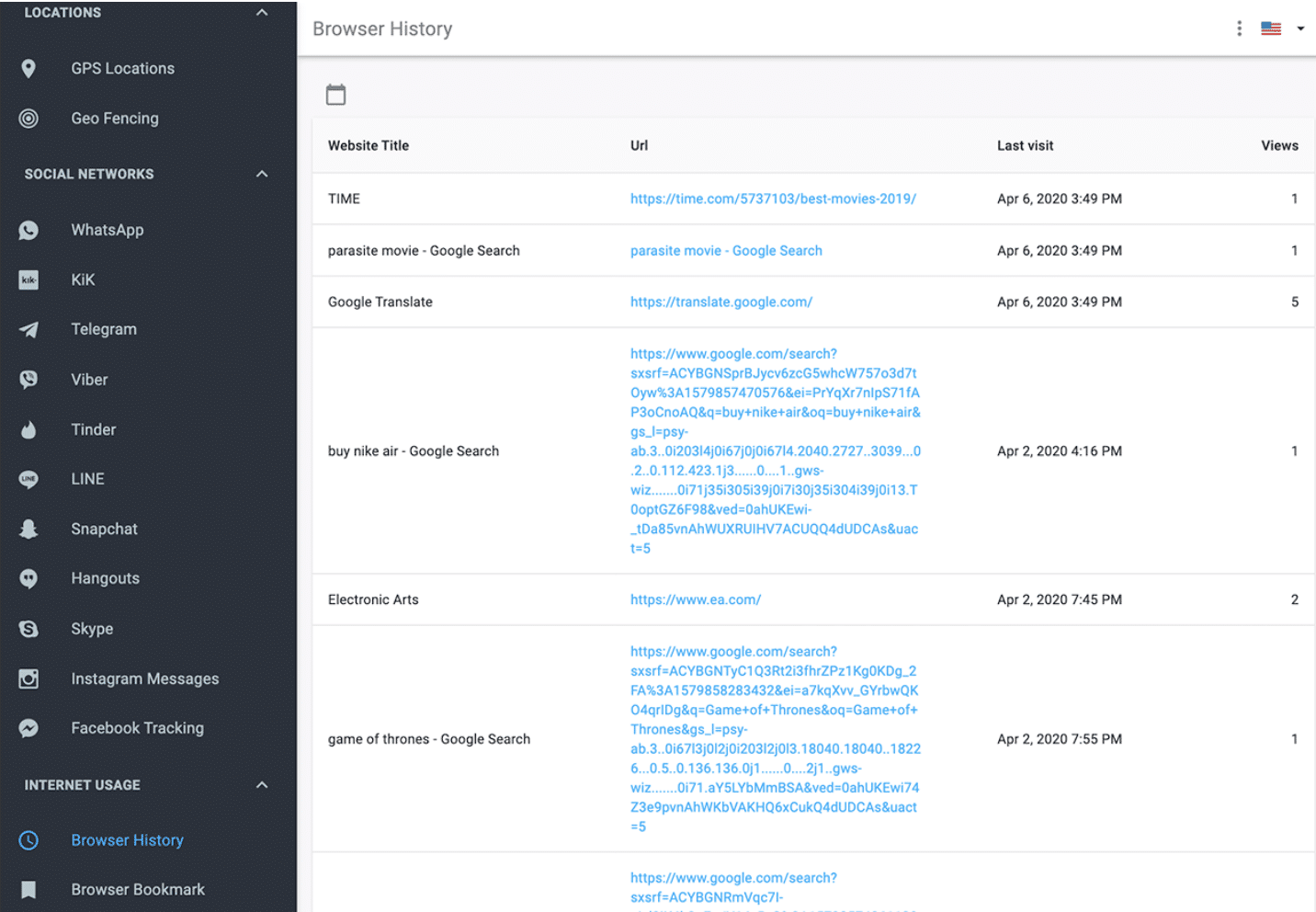
Task: Collapse the Locations section
Action: pyautogui.click(x=262, y=13)
